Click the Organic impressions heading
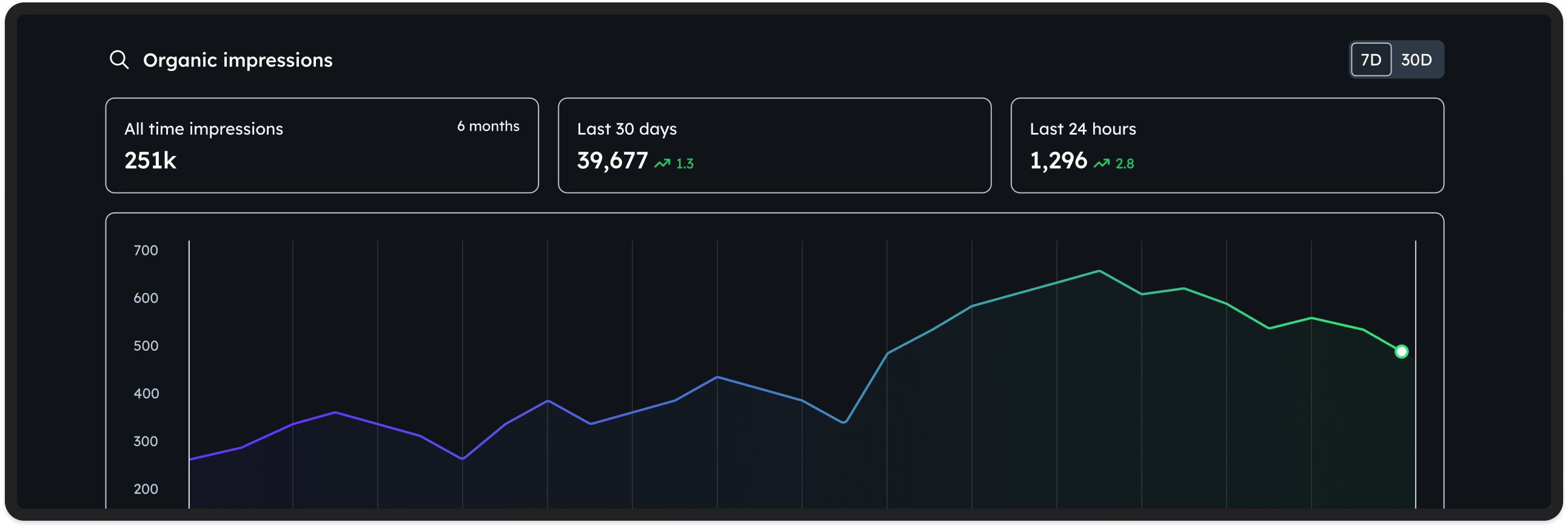Viewport: 1568px width, 528px height. click(238, 60)
